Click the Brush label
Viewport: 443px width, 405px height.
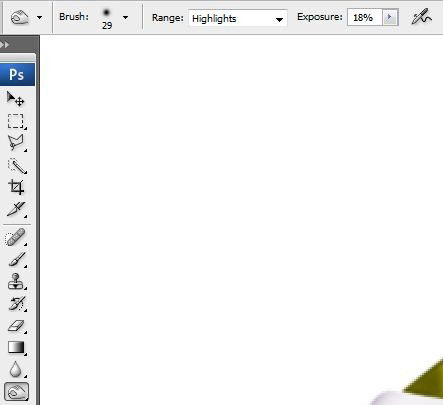click(x=74, y=17)
